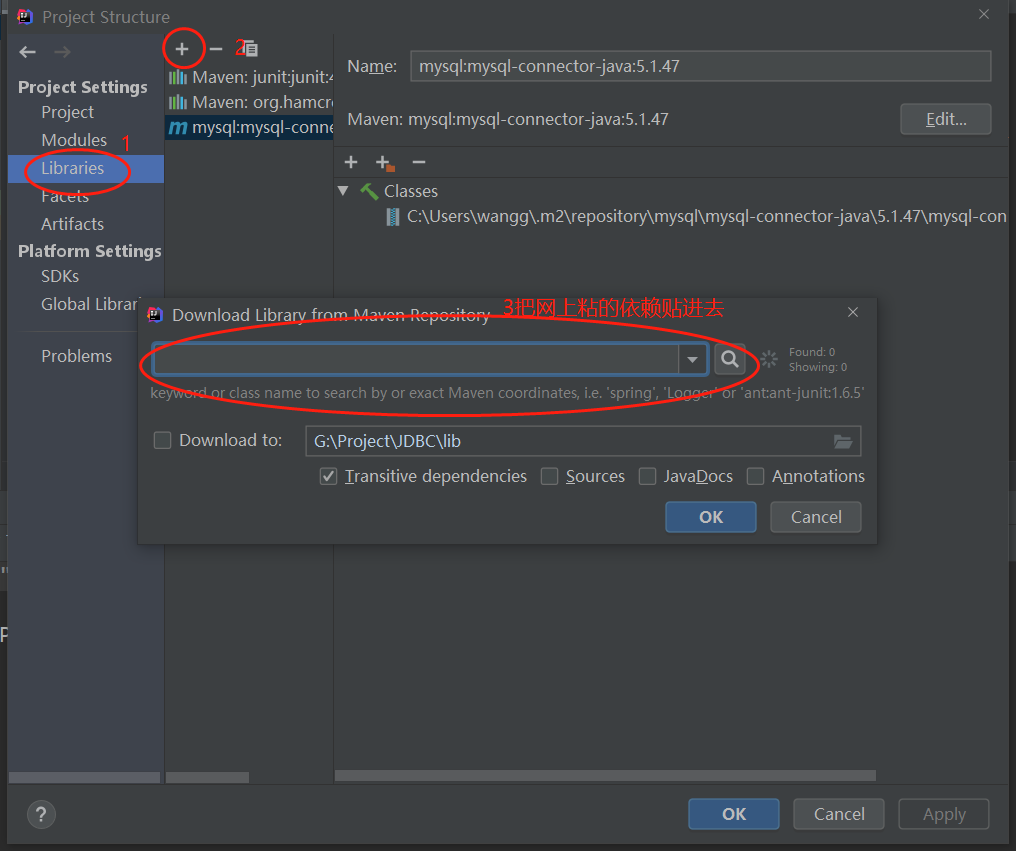
Task: Click the Apply button
Action: pyautogui.click(x=943, y=814)
